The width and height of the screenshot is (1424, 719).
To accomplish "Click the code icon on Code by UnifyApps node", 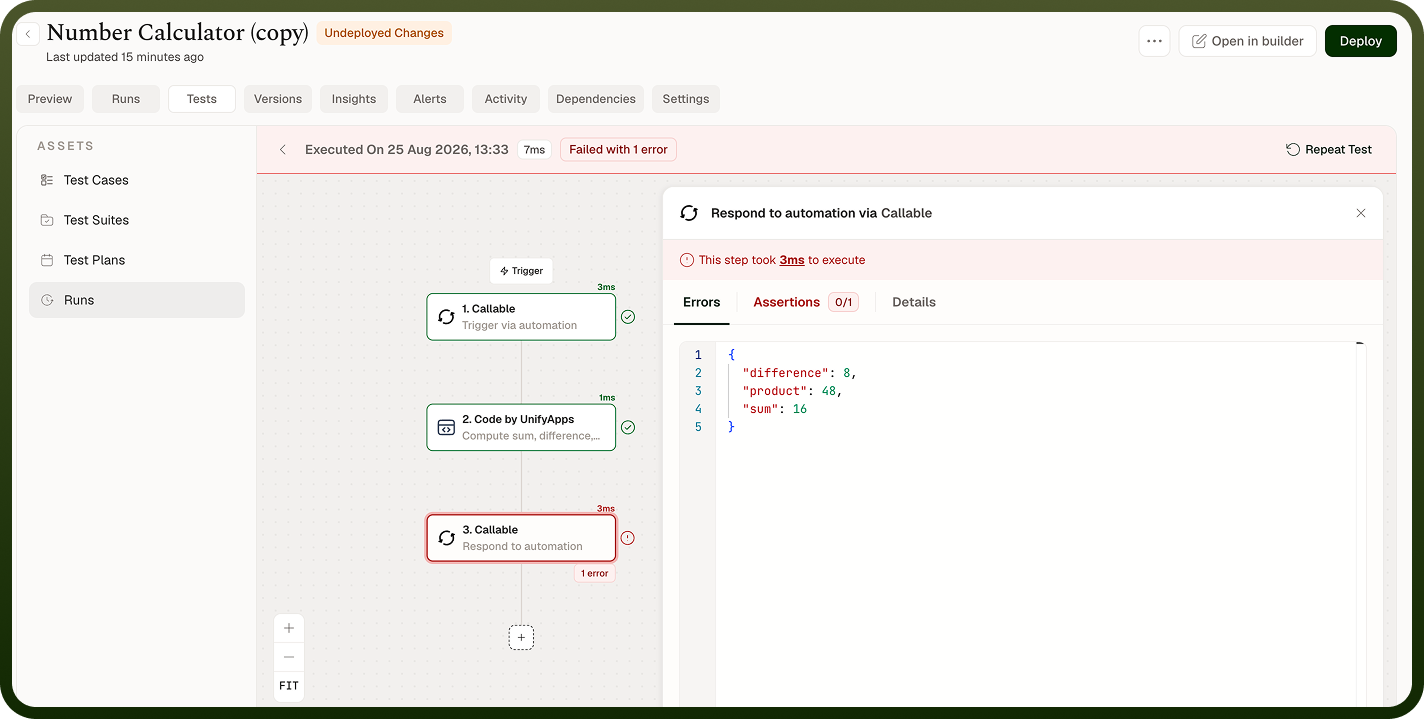I will pos(446,427).
